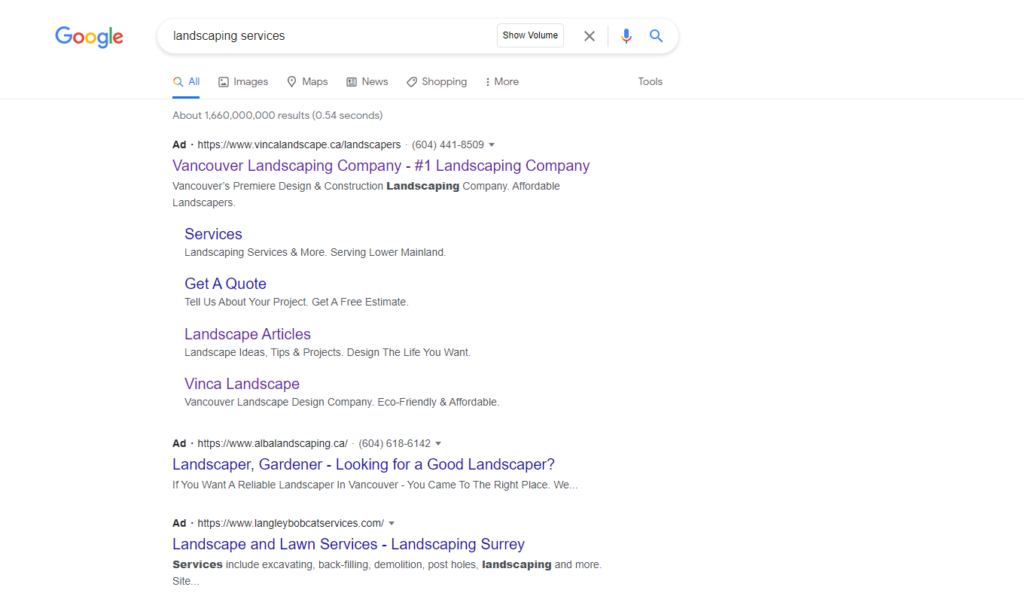The width and height of the screenshot is (1024, 599).
Task: Expand the More search options menu
Action: (x=502, y=82)
